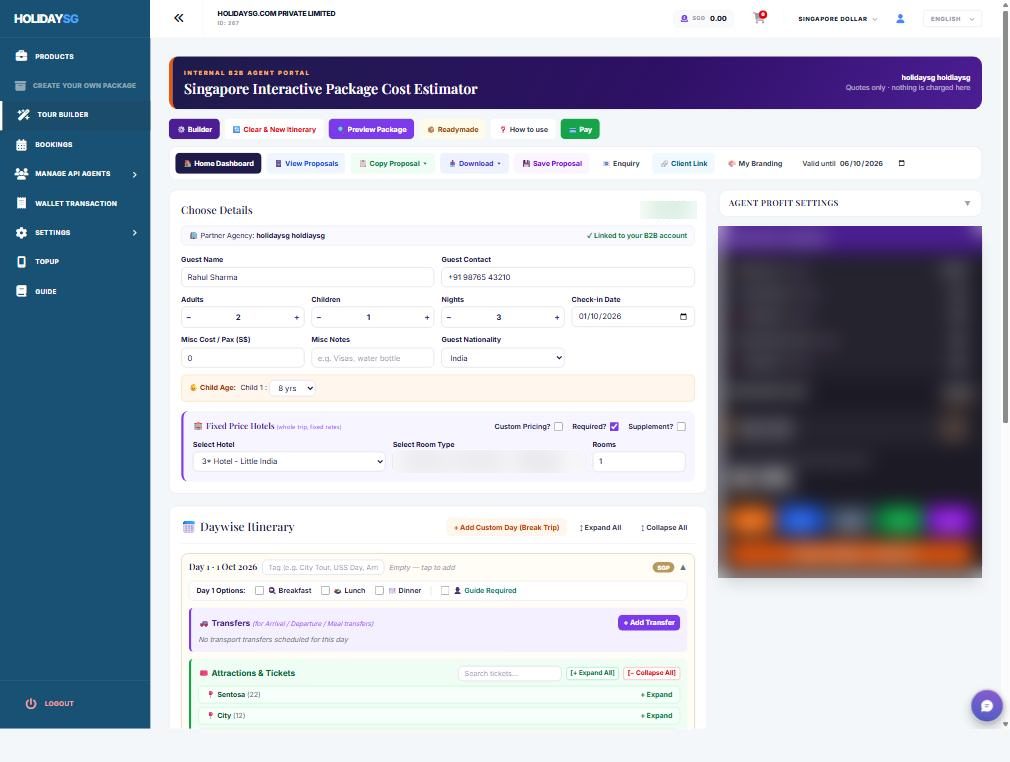Open Home Dashboard

coord(218,164)
